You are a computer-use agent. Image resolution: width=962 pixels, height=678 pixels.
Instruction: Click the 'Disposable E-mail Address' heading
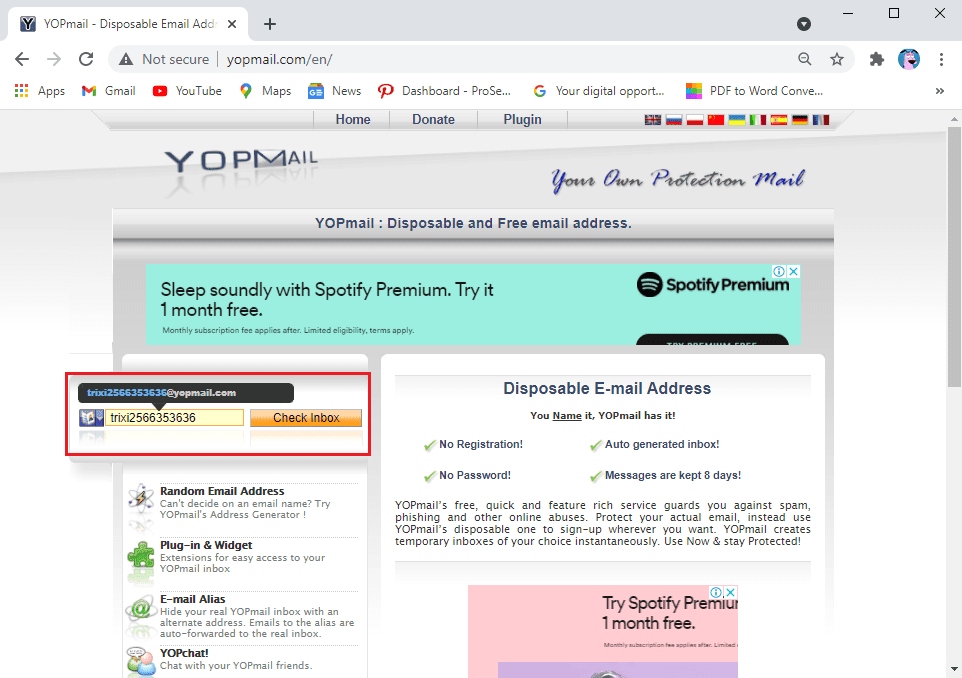[607, 388]
